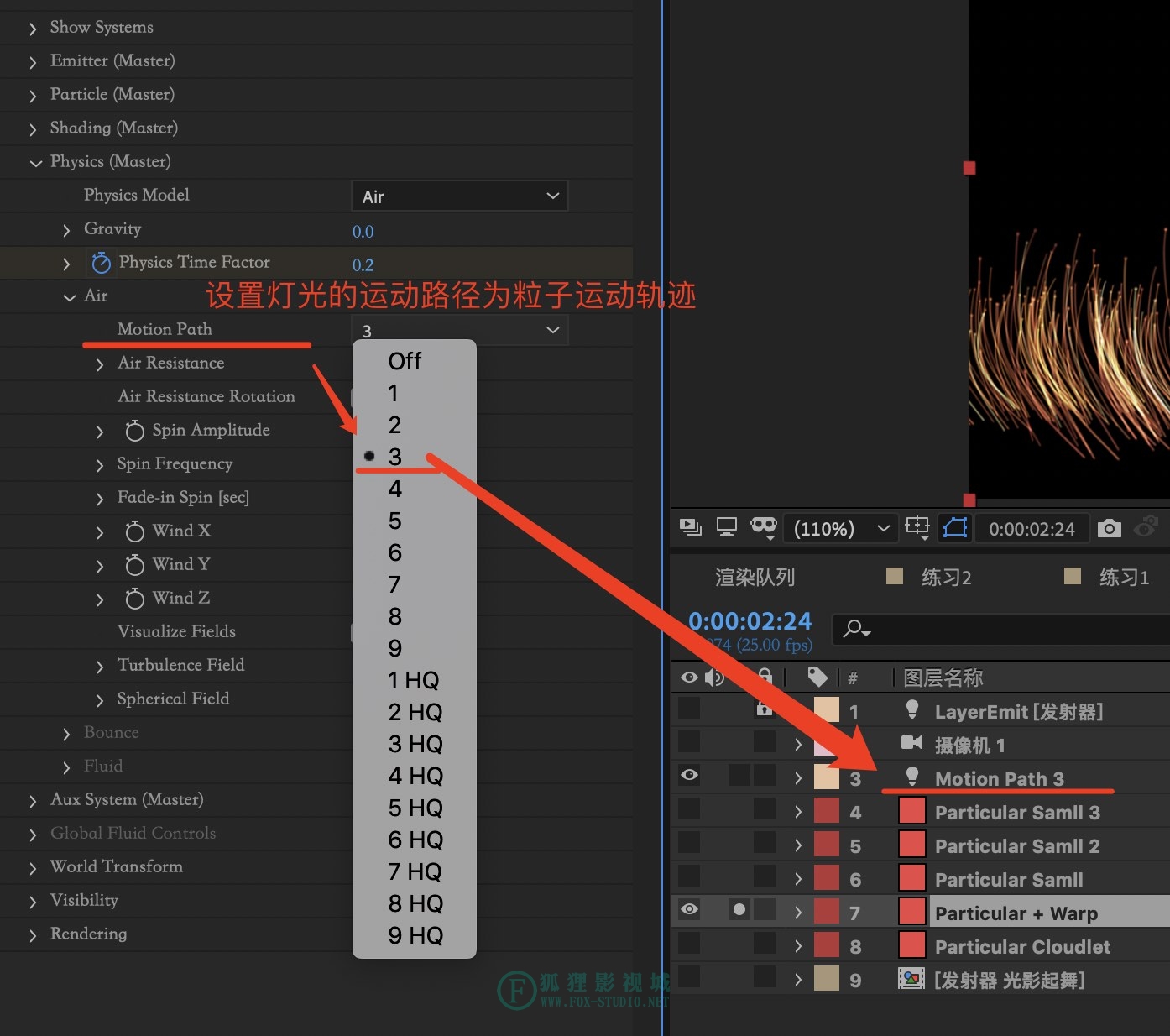Click the label color swatch of LayerEmit layer
The height and width of the screenshot is (1036, 1170).
point(827,710)
